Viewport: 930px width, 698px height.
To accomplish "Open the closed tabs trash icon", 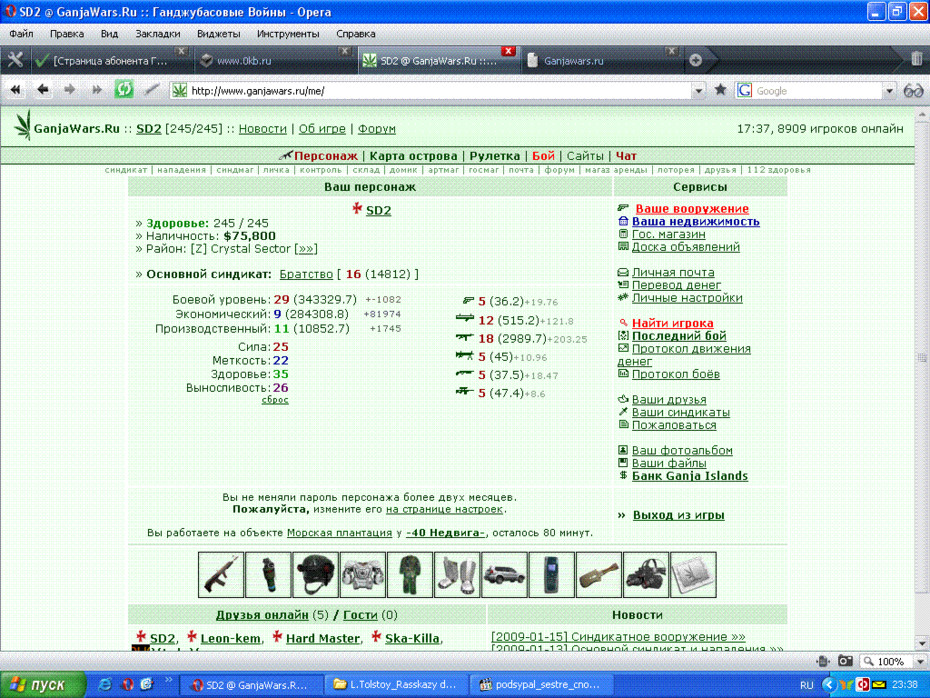I will click(x=916, y=59).
